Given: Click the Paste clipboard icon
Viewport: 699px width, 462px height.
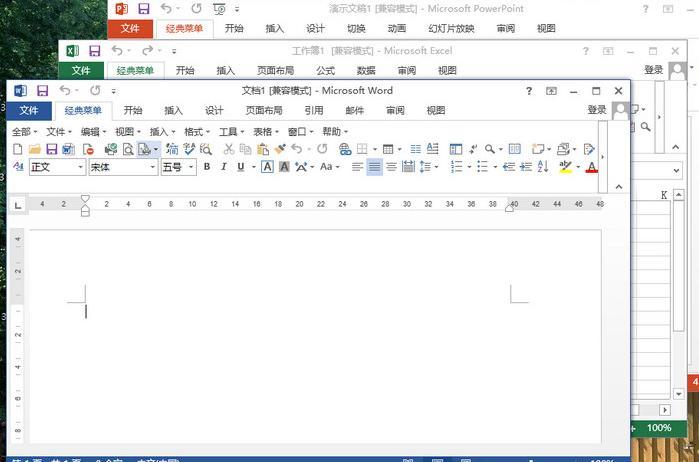Looking at the screenshot, I should tap(263, 149).
